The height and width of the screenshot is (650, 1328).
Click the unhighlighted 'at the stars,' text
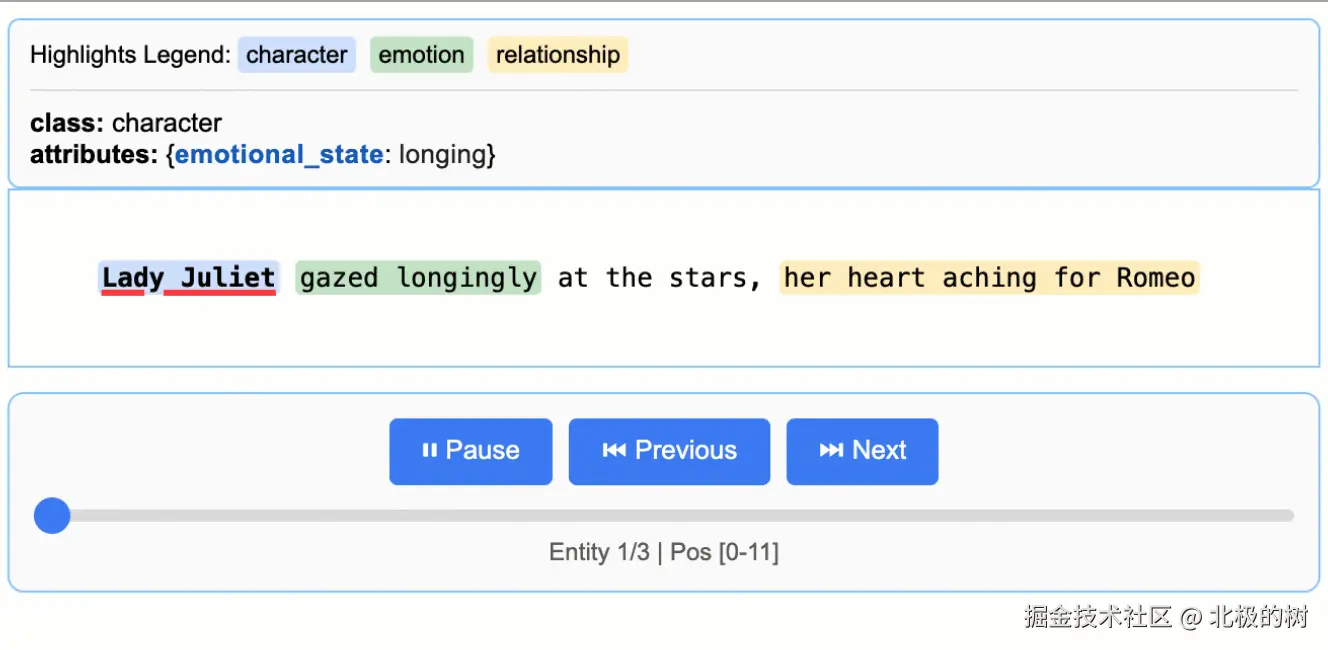pyautogui.click(x=660, y=277)
